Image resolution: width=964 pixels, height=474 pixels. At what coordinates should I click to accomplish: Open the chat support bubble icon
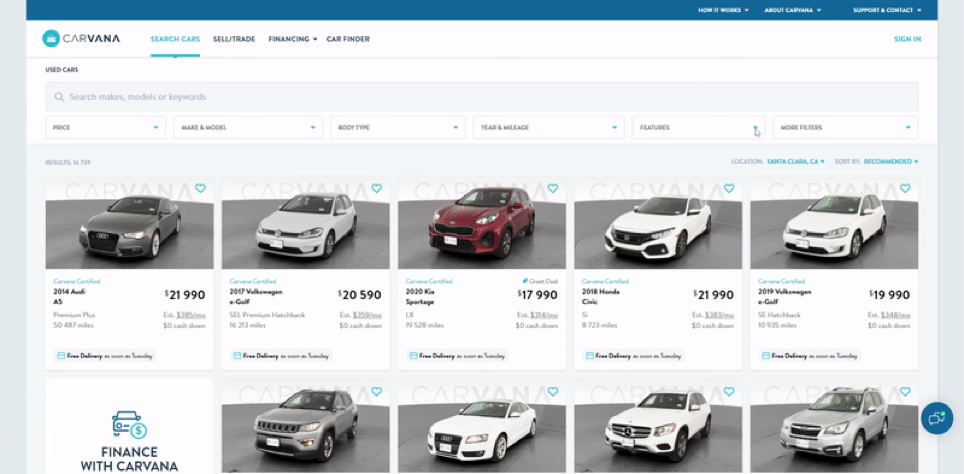(936, 418)
